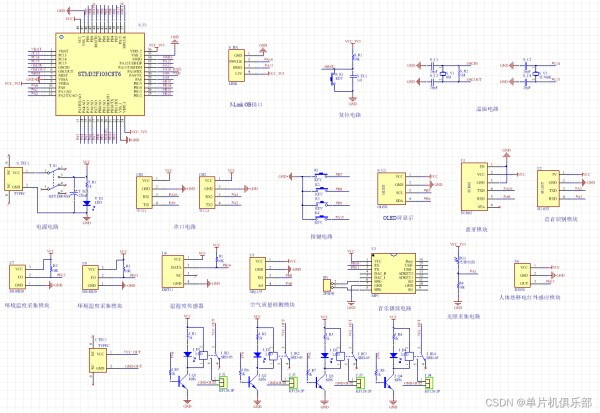
Task: Select the MP3 player chip body
Action: pyautogui.click(x=393, y=273)
